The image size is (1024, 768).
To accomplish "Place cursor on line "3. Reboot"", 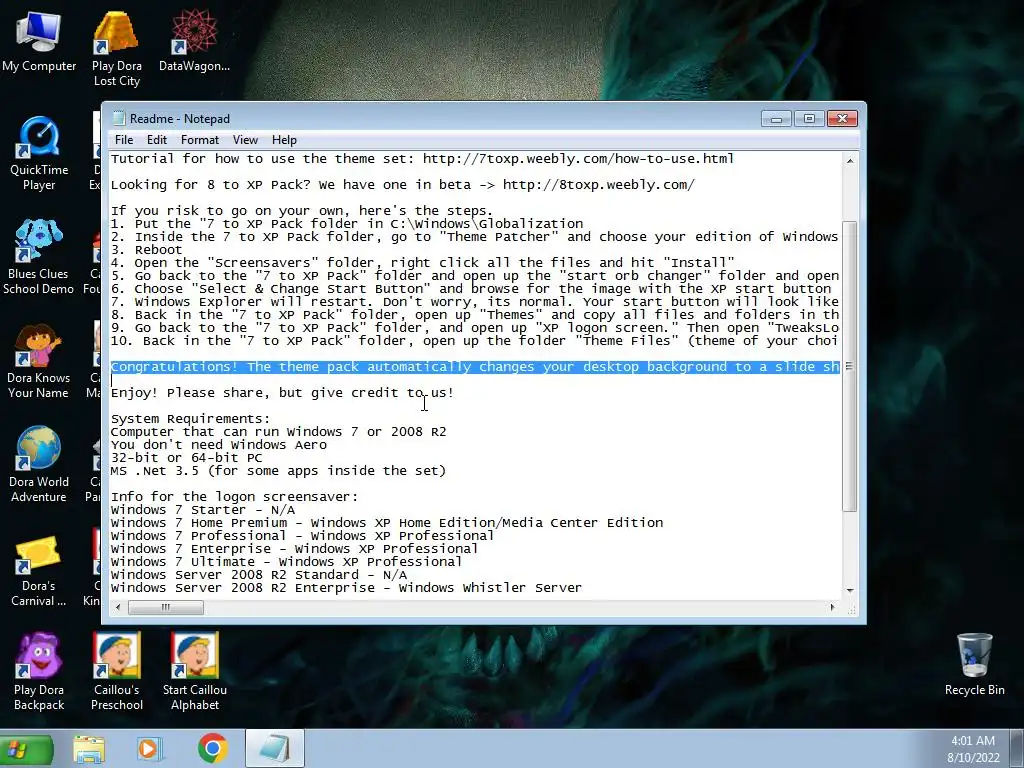I will [x=146, y=249].
